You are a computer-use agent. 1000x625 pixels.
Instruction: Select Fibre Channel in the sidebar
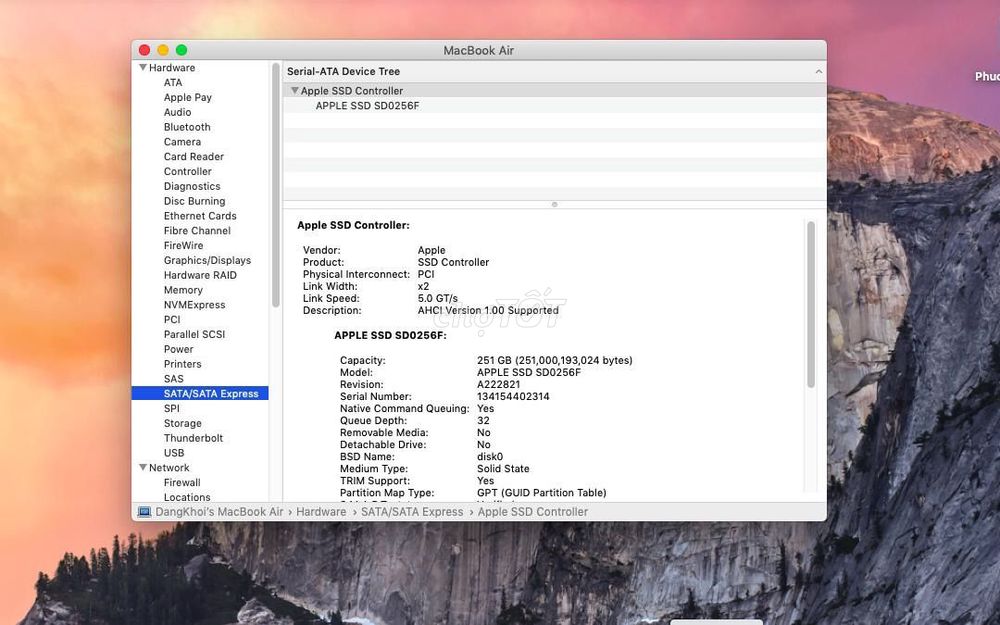point(197,230)
